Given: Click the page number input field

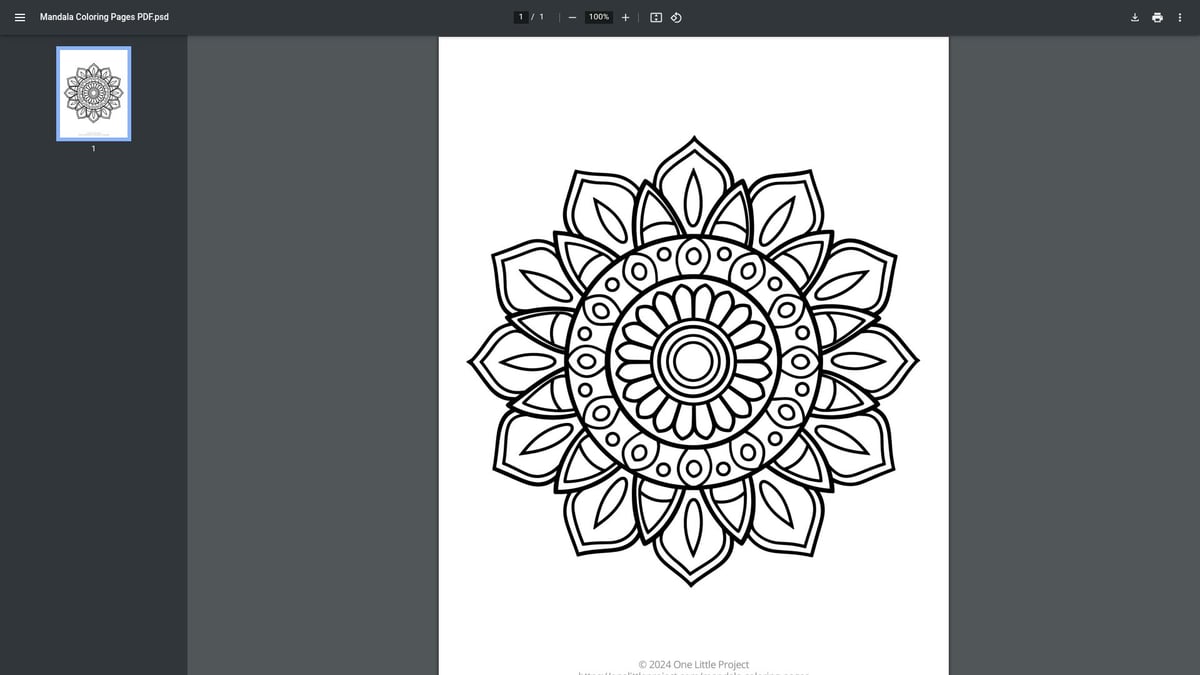Looking at the screenshot, I should (x=521, y=16).
